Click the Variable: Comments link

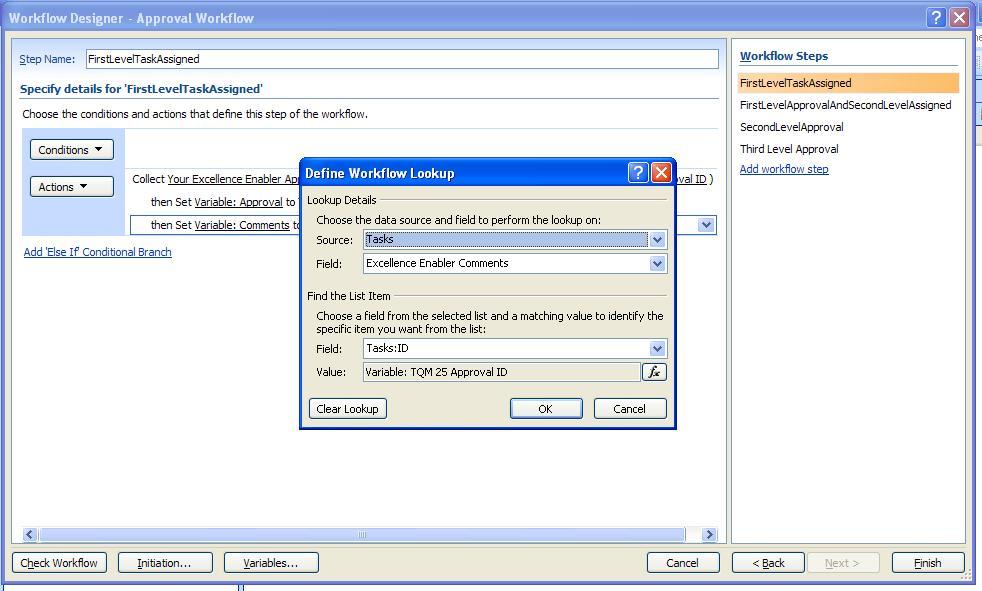242,225
